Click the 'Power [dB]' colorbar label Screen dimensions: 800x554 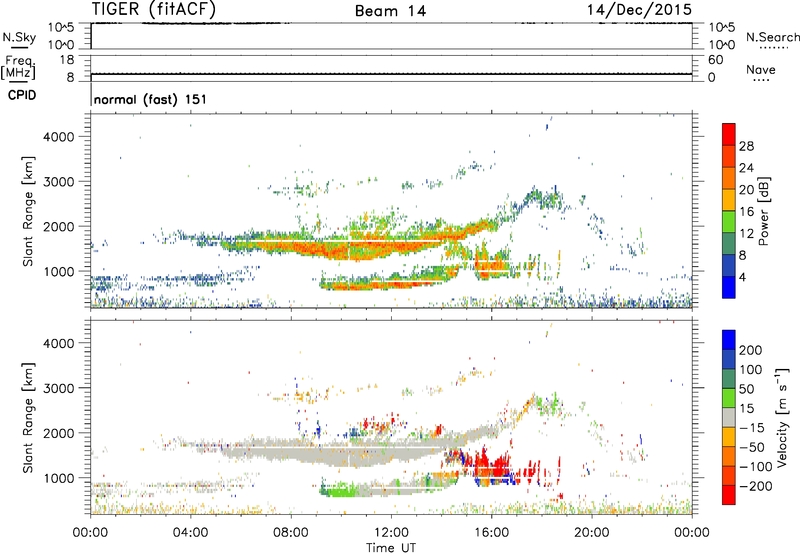coord(764,211)
